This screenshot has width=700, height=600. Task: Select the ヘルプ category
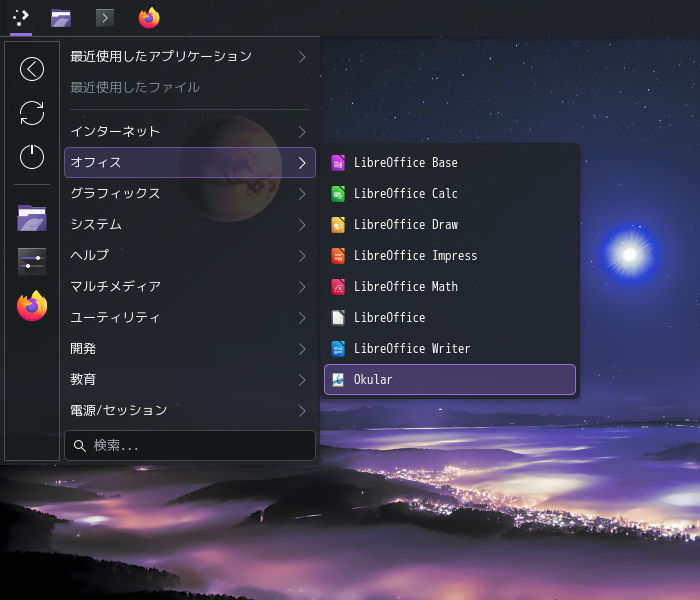coord(190,256)
